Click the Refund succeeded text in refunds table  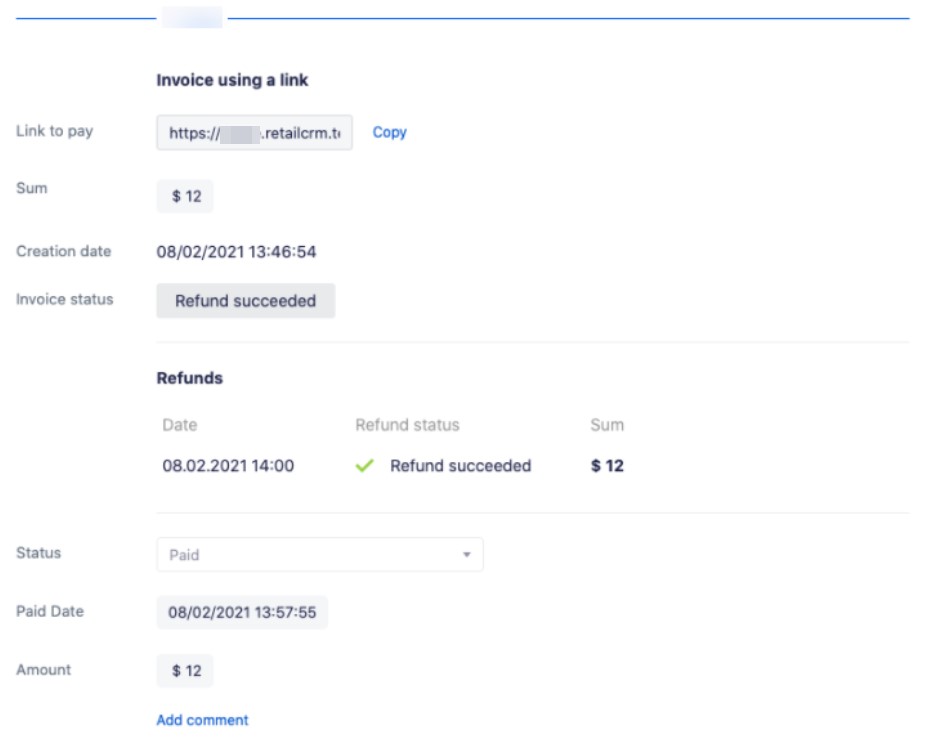(x=460, y=465)
